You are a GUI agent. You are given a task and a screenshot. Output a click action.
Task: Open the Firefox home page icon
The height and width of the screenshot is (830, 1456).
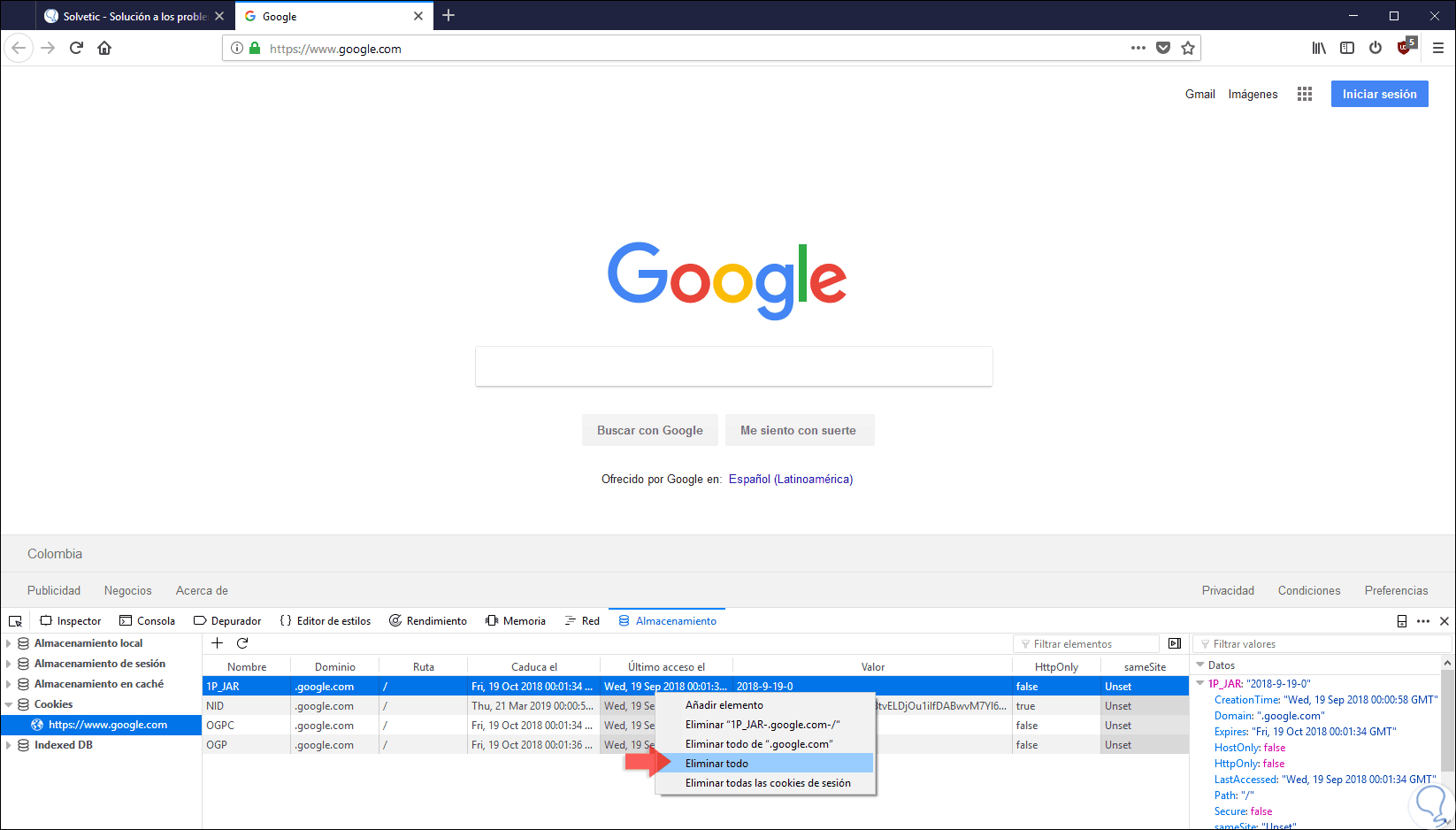(104, 48)
